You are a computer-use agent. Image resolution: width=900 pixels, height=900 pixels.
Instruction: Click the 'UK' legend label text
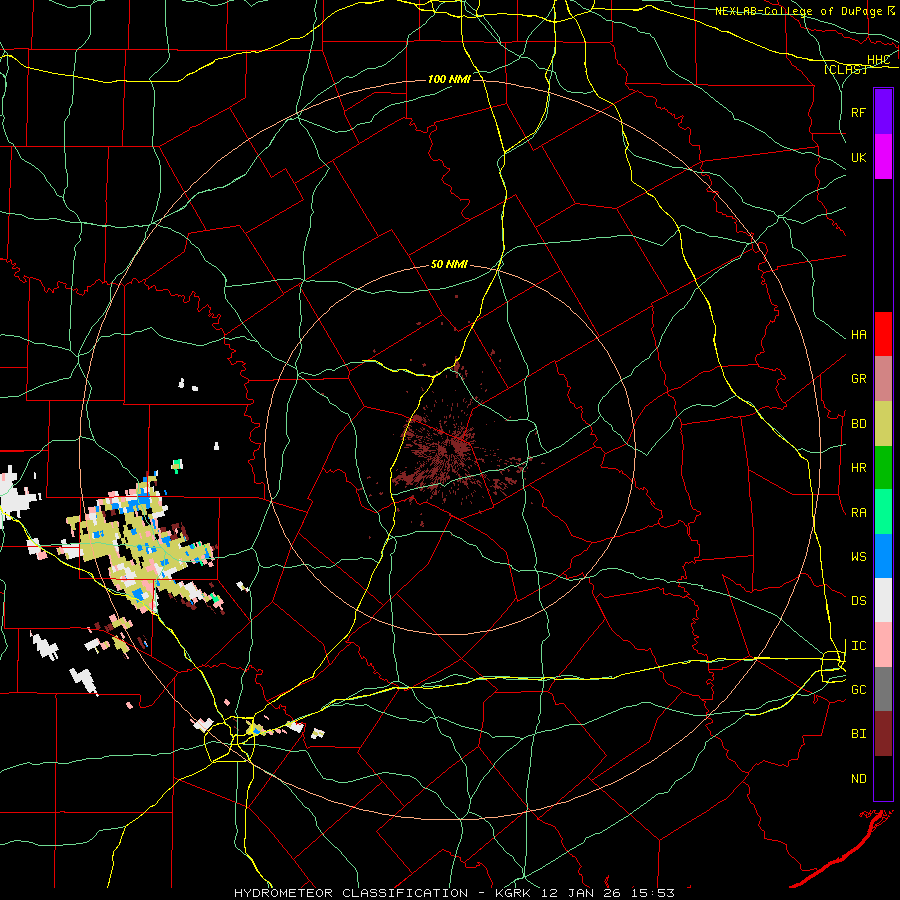coord(858,157)
